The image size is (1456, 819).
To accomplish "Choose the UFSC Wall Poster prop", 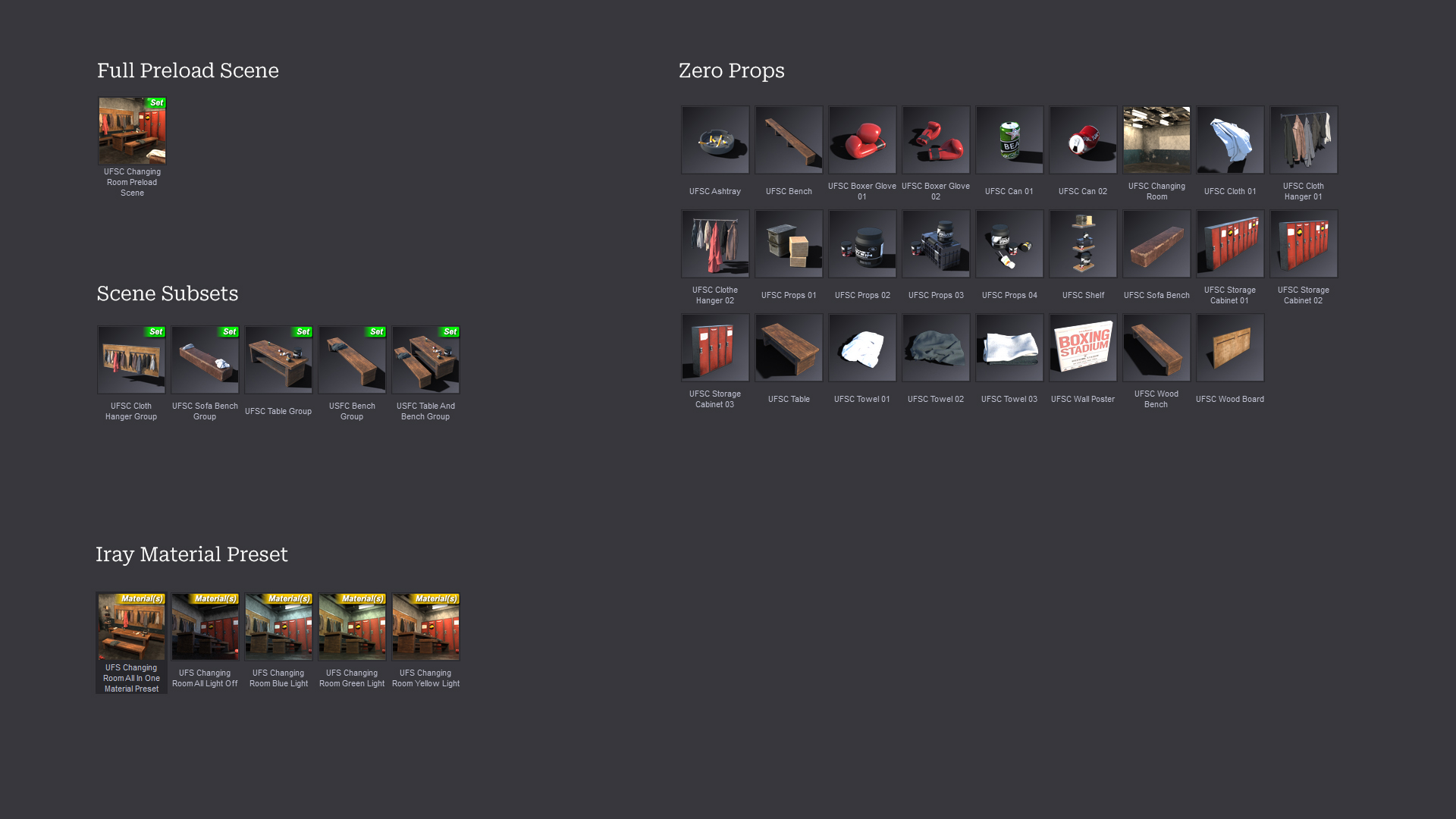I will (1082, 347).
